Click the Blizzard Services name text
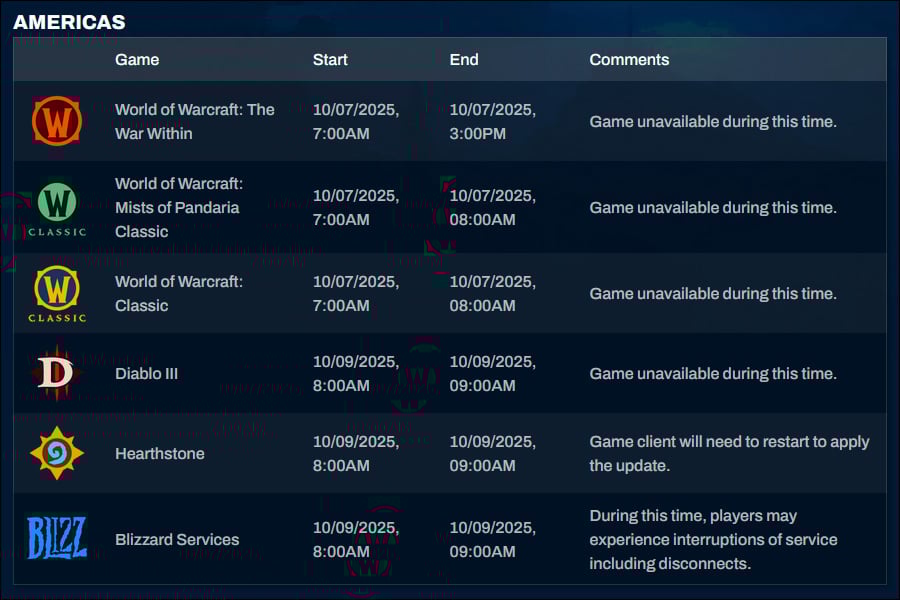The height and width of the screenshot is (600, 900). tap(177, 539)
